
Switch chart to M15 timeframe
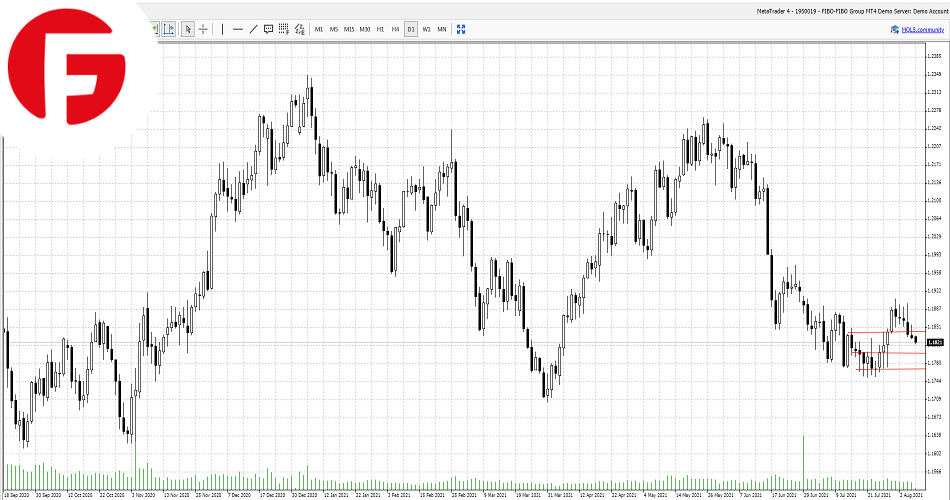349,29
